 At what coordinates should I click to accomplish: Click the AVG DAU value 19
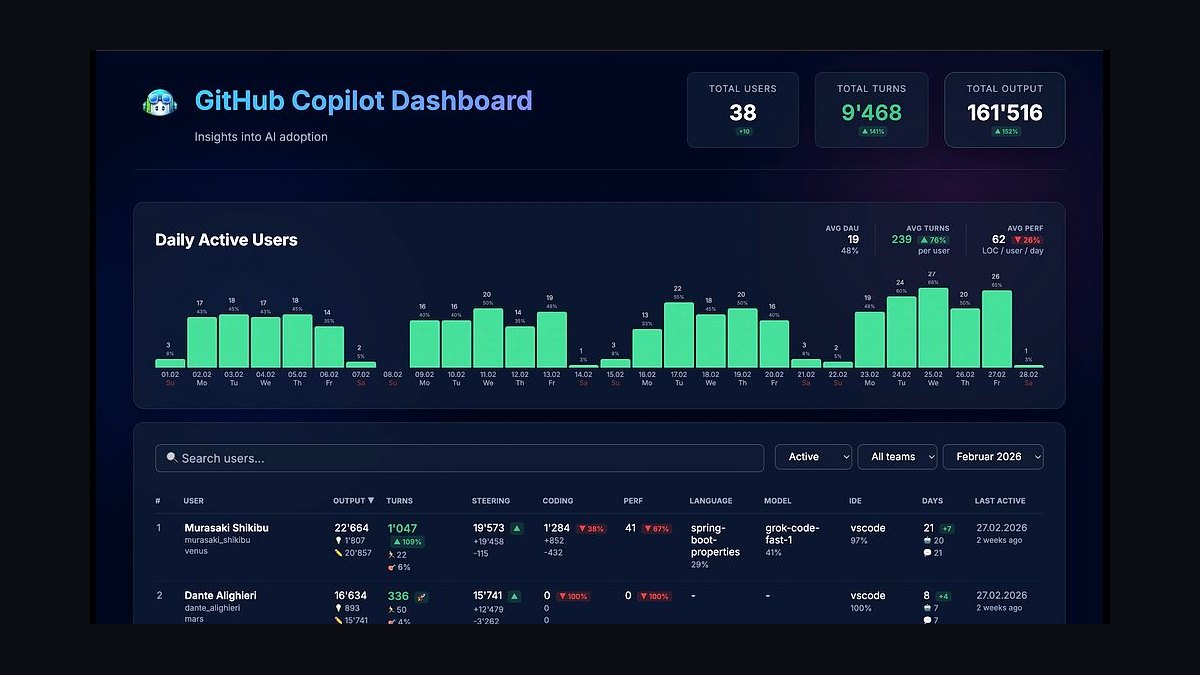coord(853,240)
